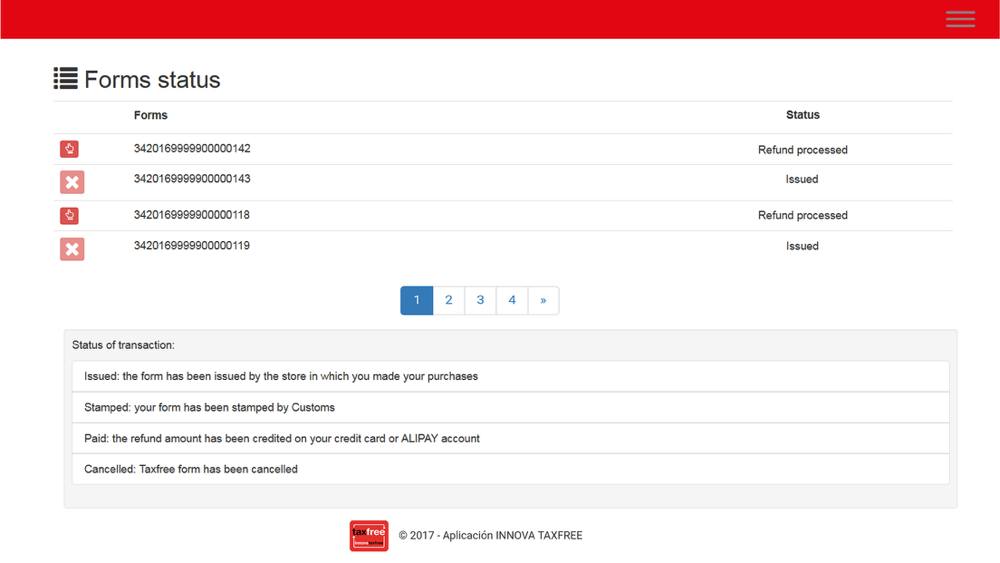The width and height of the screenshot is (1000, 563).
Task: Click Issued status of form ending 119
Action: click(802, 246)
